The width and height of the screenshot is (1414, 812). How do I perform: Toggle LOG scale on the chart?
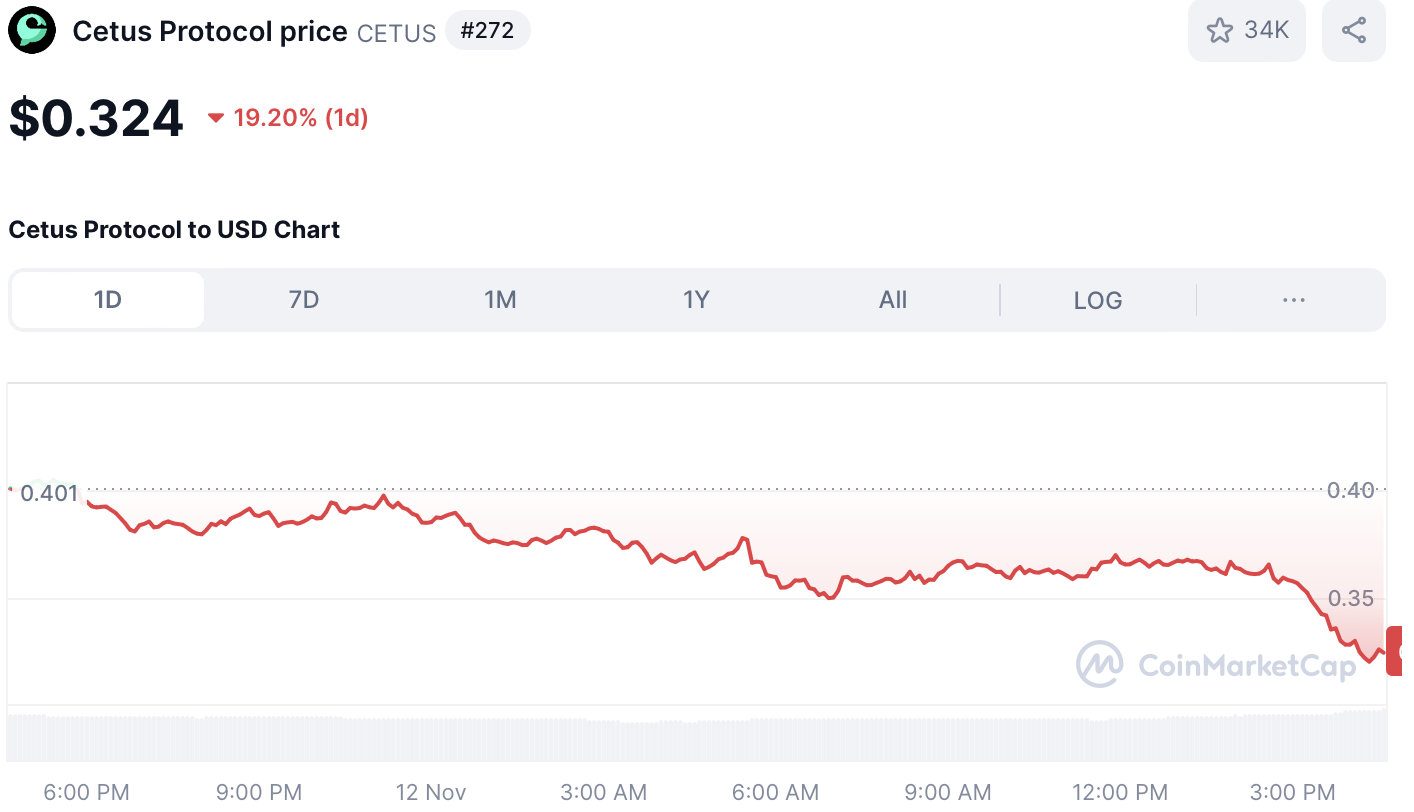click(1097, 300)
